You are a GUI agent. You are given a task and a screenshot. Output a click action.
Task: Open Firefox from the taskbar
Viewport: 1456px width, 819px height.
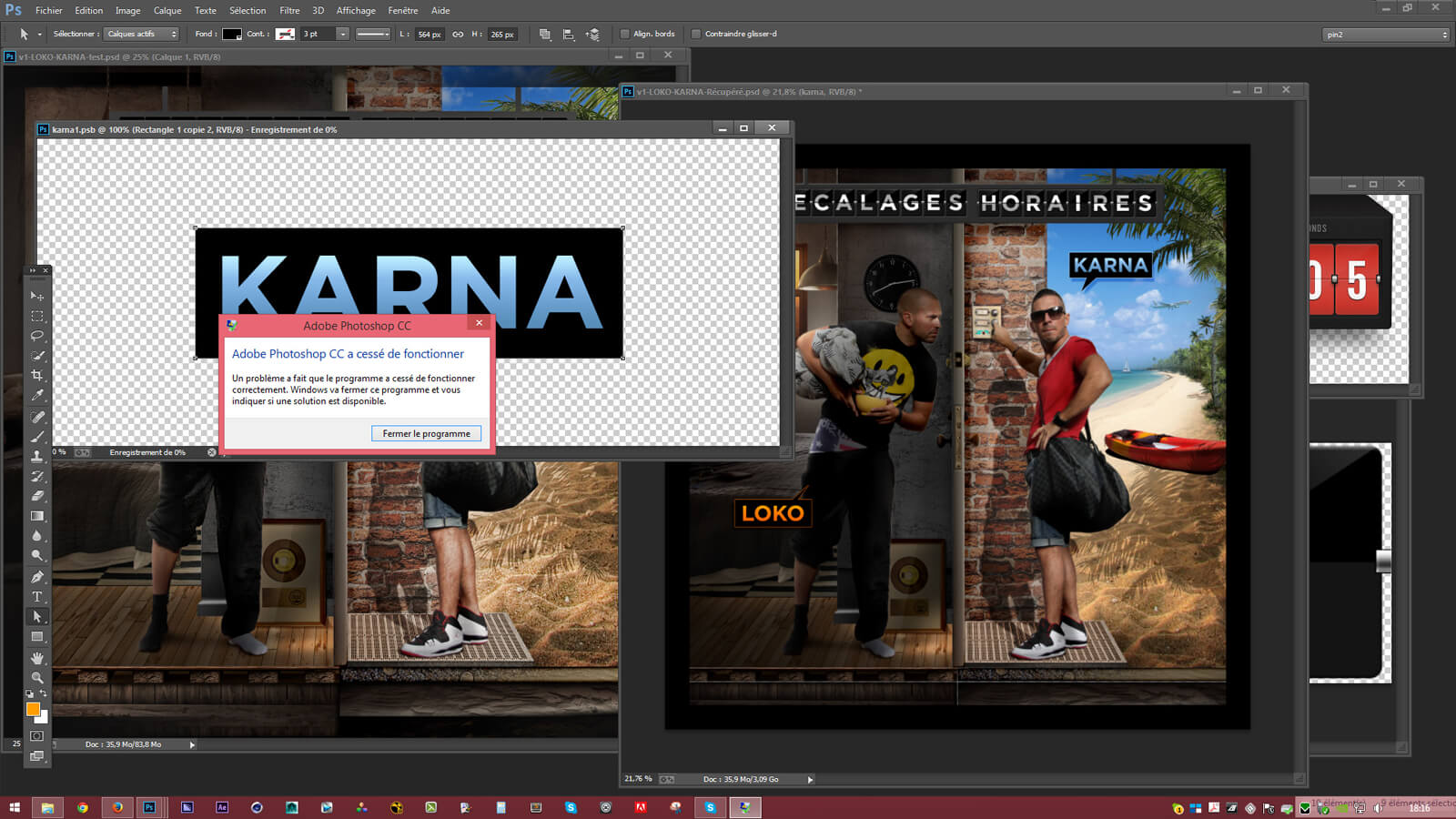click(x=117, y=807)
